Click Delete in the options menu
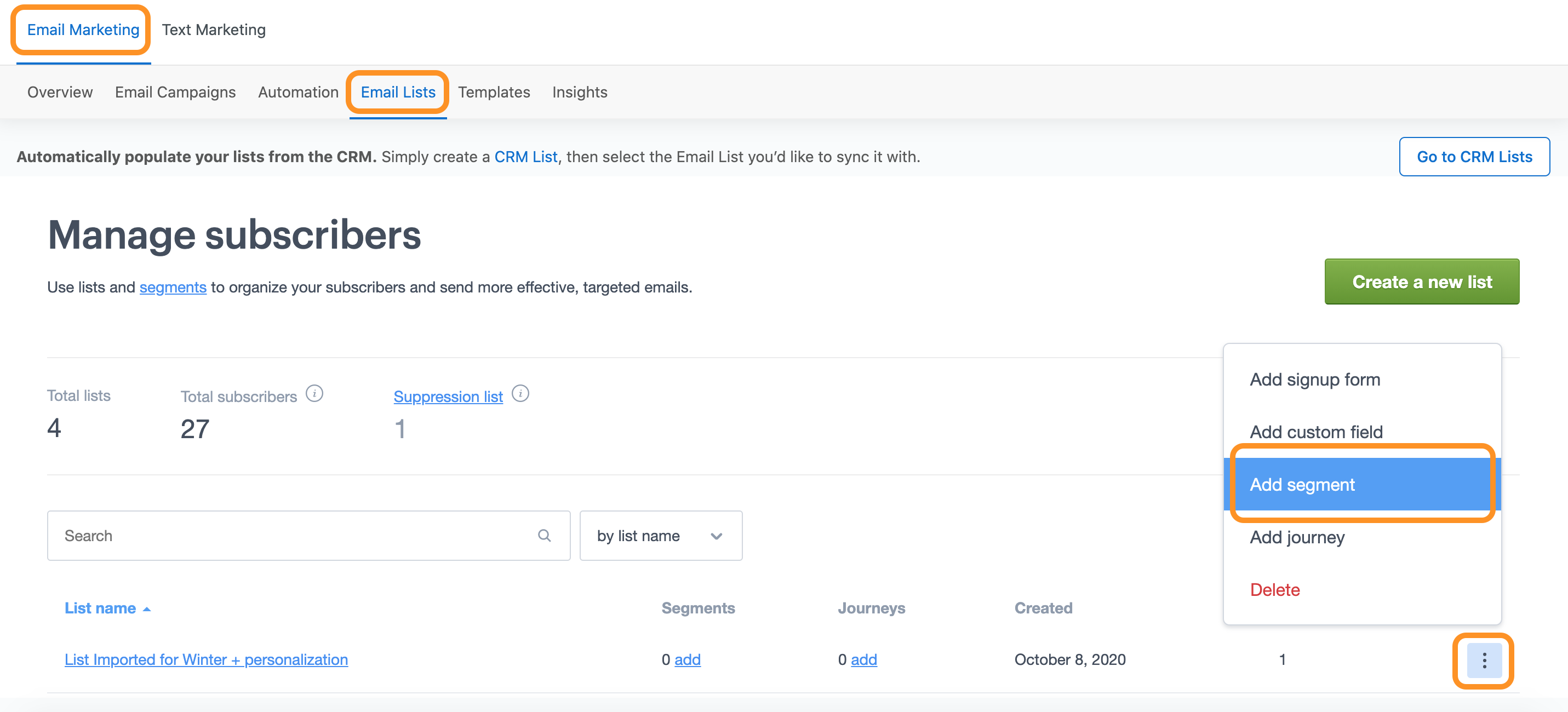This screenshot has width=1568, height=712. pyautogui.click(x=1362, y=590)
